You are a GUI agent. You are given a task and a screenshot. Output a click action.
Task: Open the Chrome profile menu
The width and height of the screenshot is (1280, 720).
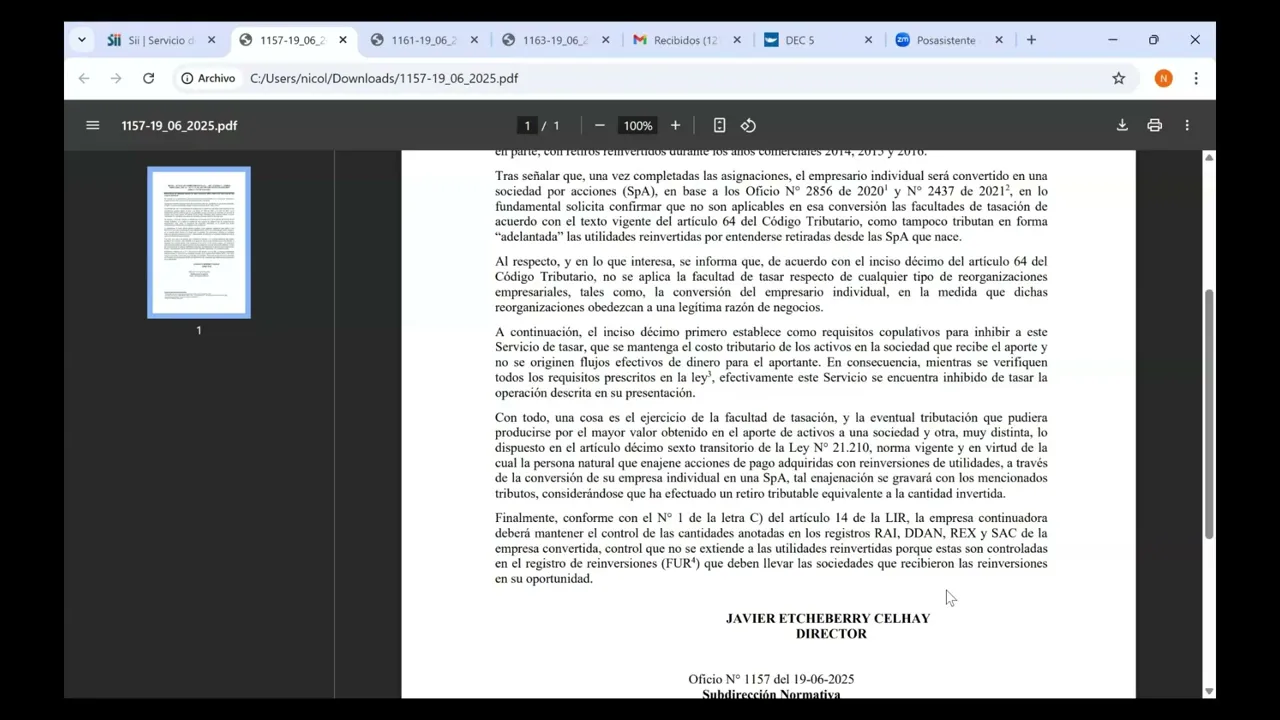point(1163,78)
